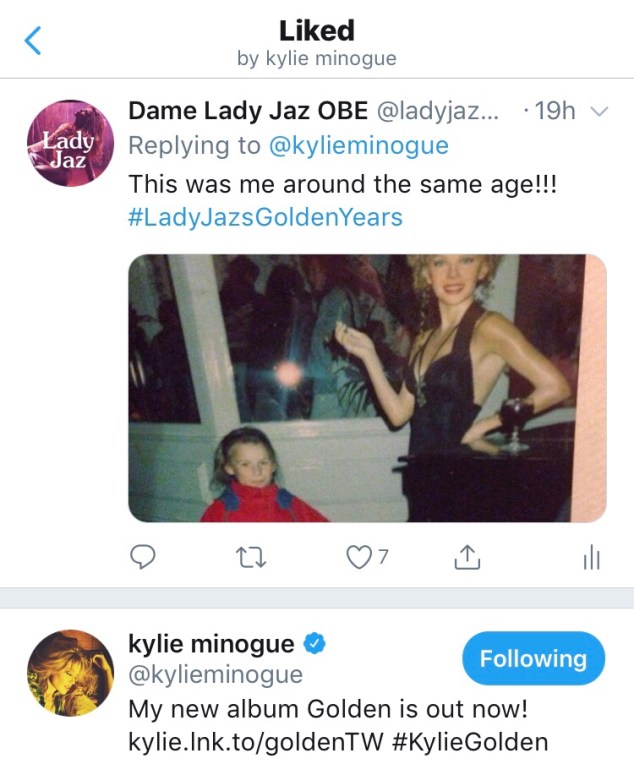Go back using the blue arrow
The image size is (634, 775).
click(x=33, y=42)
